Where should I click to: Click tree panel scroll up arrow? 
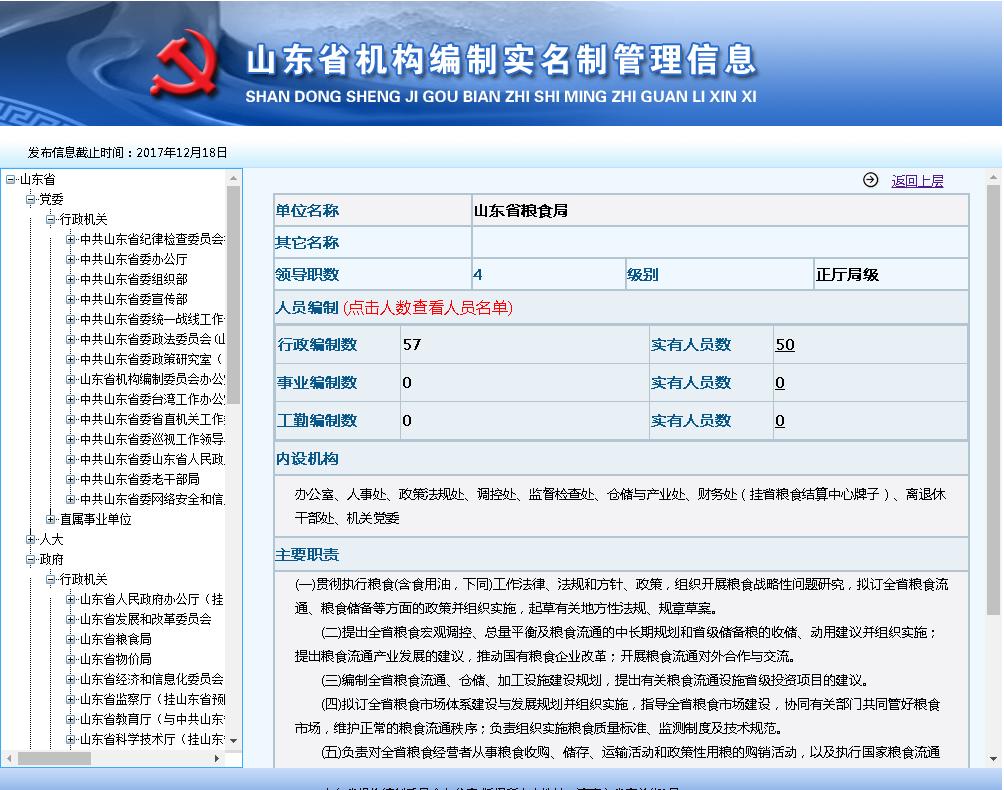pyautogui.click(x=233, y=178)
